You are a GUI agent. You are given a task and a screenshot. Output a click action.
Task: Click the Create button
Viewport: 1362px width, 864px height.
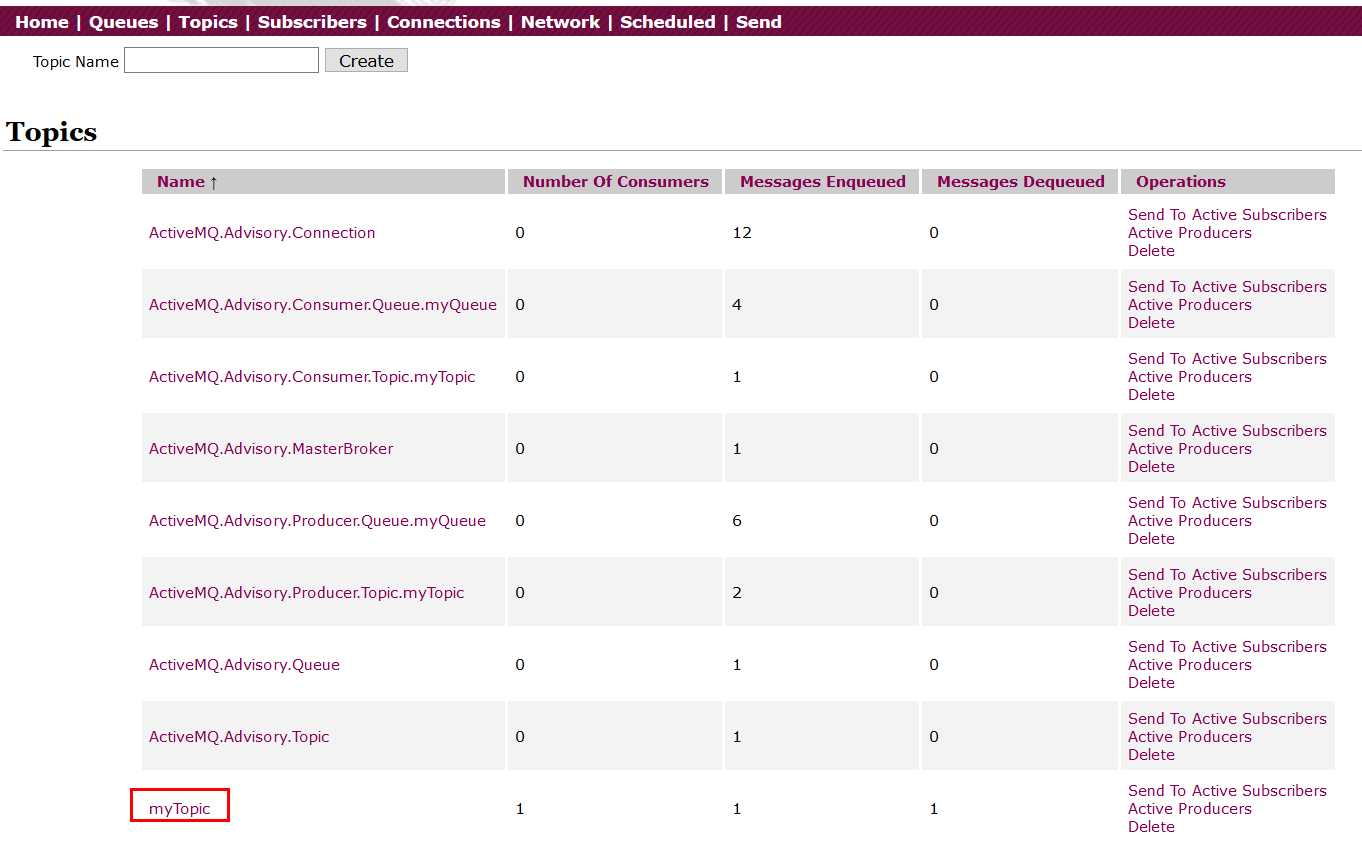point(366,60)
